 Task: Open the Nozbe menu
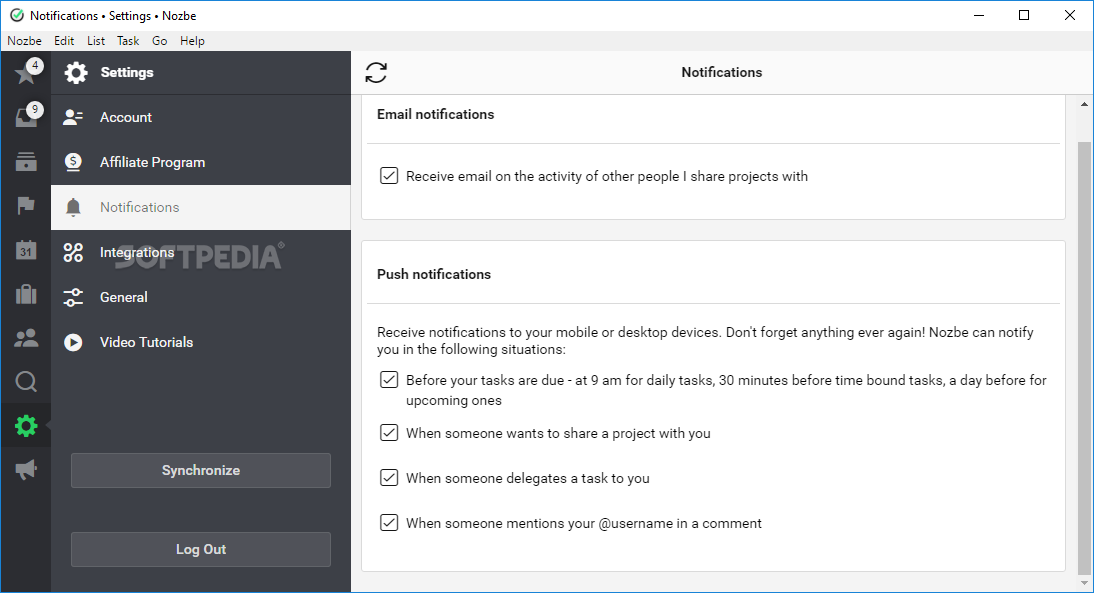click(x=24, y=40)
